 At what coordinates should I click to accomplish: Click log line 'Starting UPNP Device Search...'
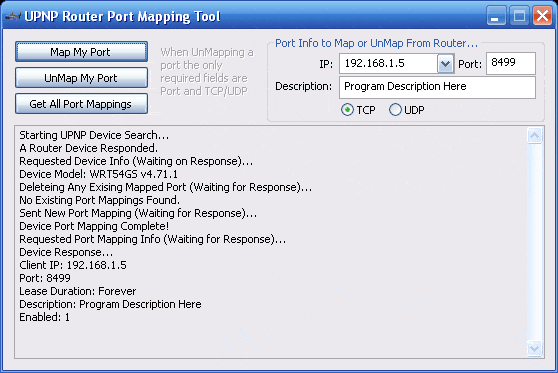pyautogui.click(x=94, y=135)
